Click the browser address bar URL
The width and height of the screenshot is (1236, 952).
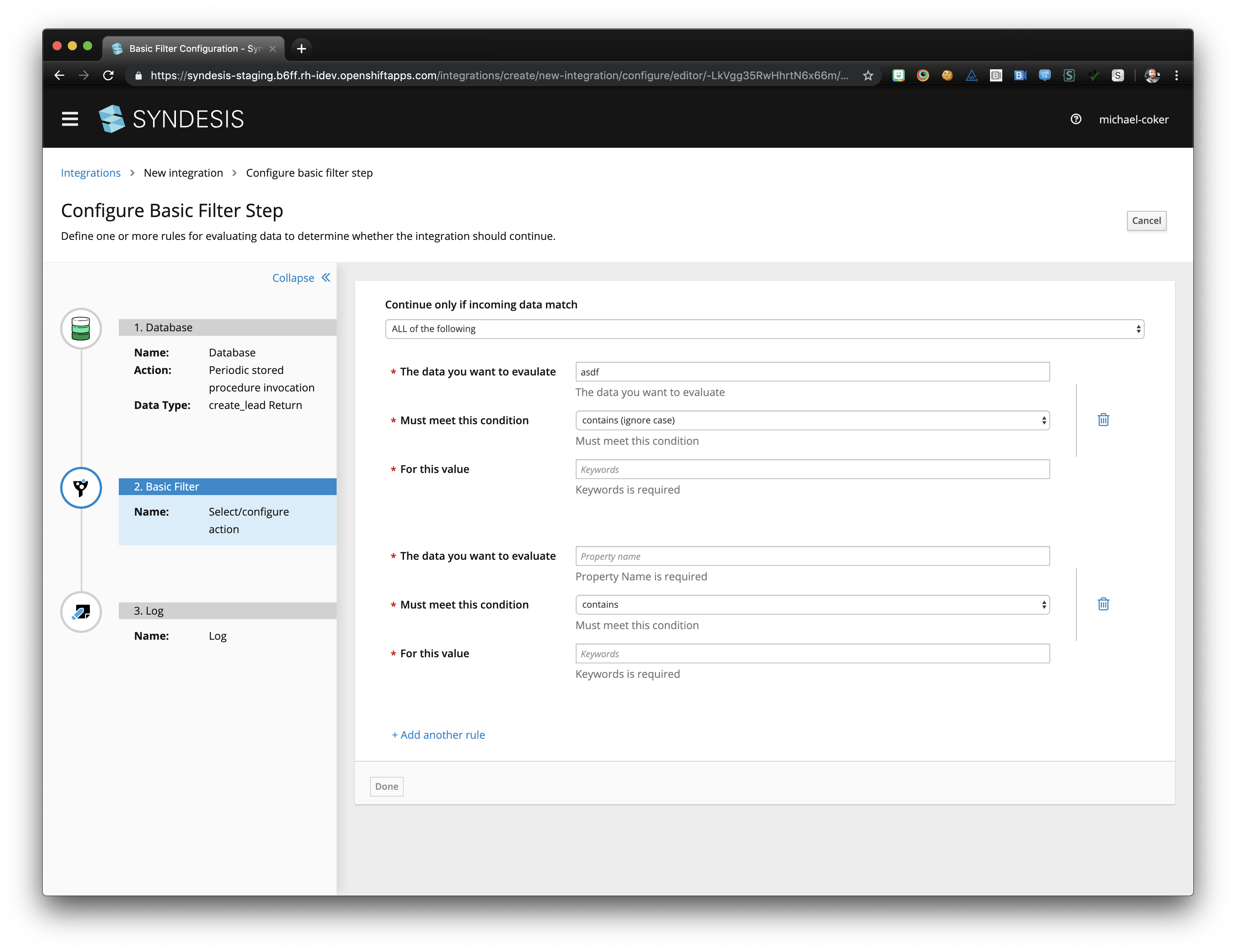(499, 75)
